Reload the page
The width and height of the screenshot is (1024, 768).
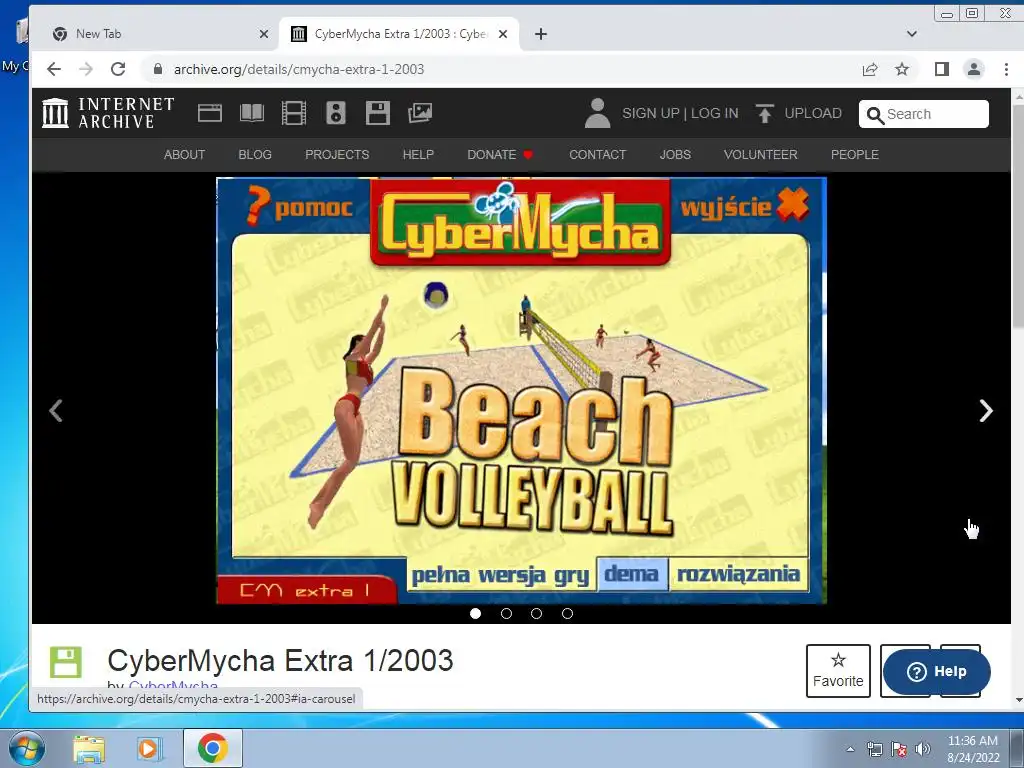tap(118, 69)
